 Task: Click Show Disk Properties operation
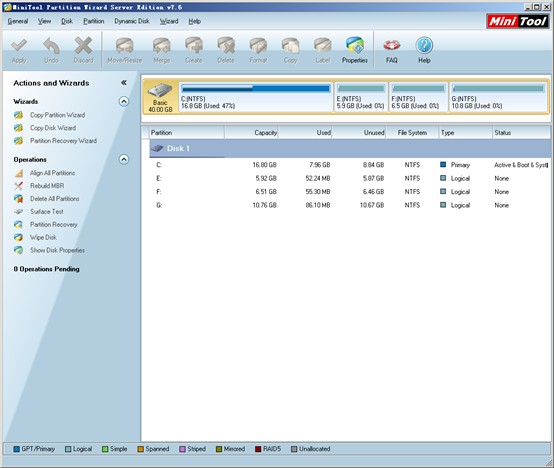pyautogui.click(x=57, y=250)
